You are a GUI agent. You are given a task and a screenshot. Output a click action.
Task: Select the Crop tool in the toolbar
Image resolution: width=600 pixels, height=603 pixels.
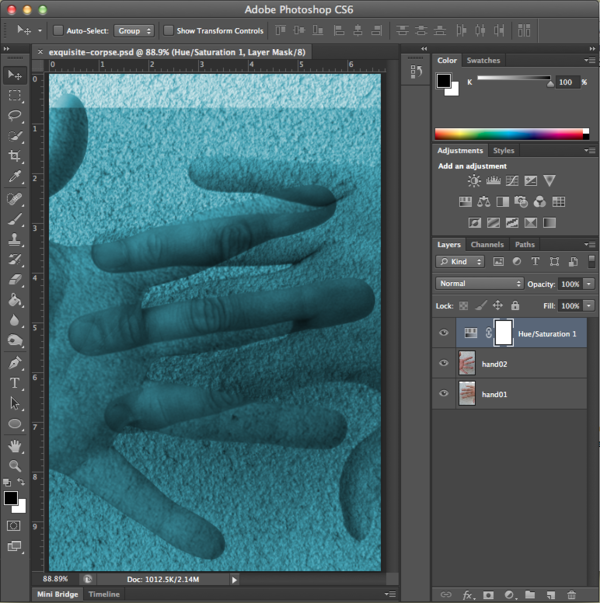click(x=15, y=157)
